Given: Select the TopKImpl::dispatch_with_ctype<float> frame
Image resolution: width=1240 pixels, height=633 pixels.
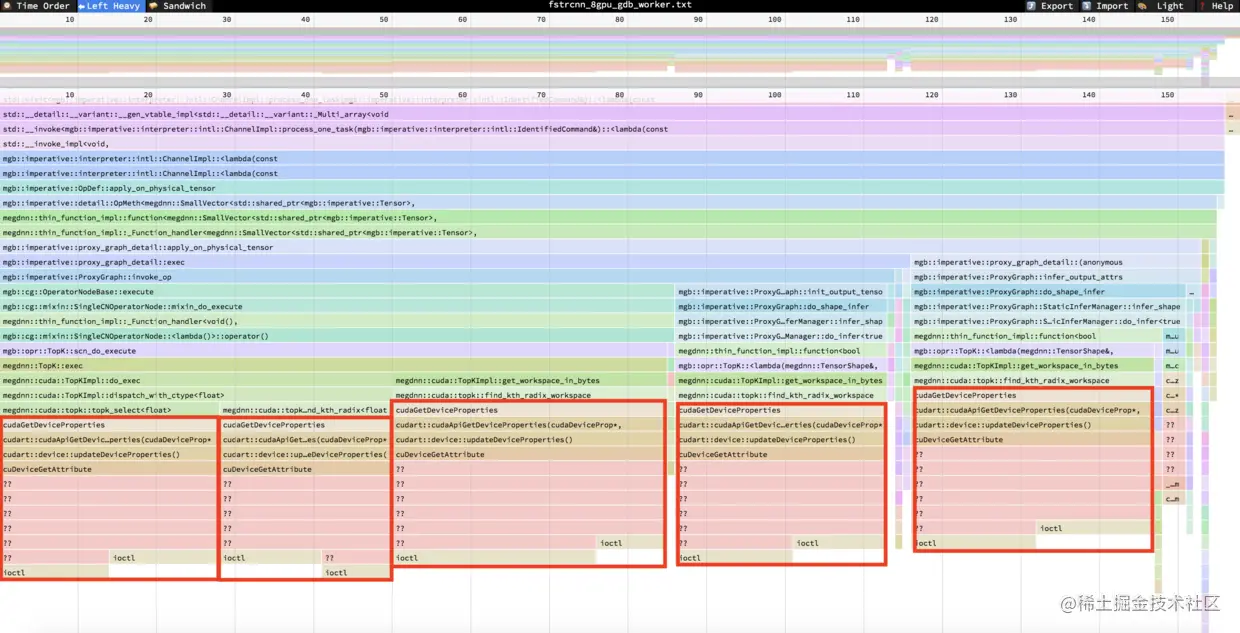Looking at the screenshot, I should point(196,395).
